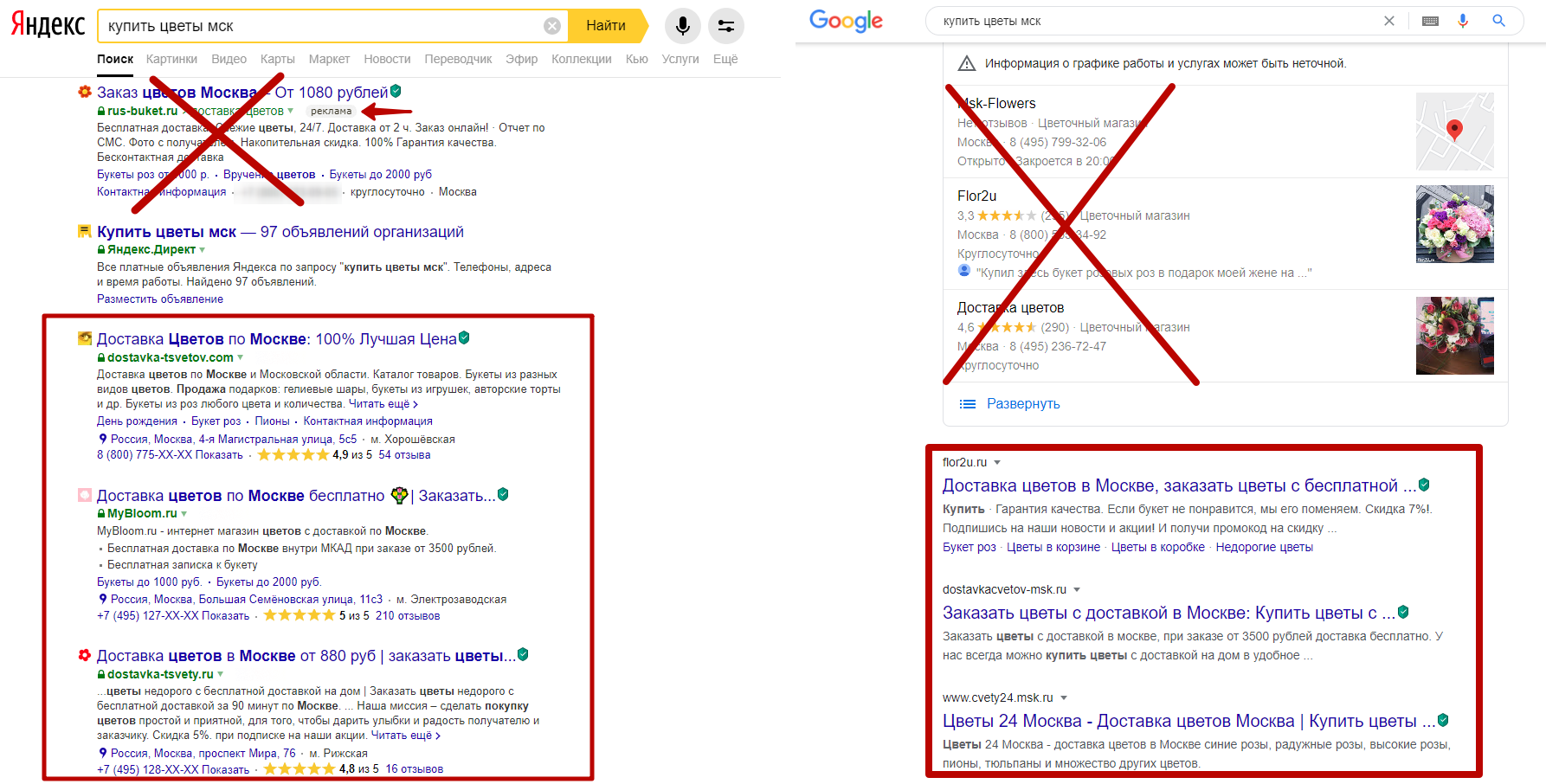Start Yandex voice search microphone
The image size is (1546, 784).
tap(683, 26)
